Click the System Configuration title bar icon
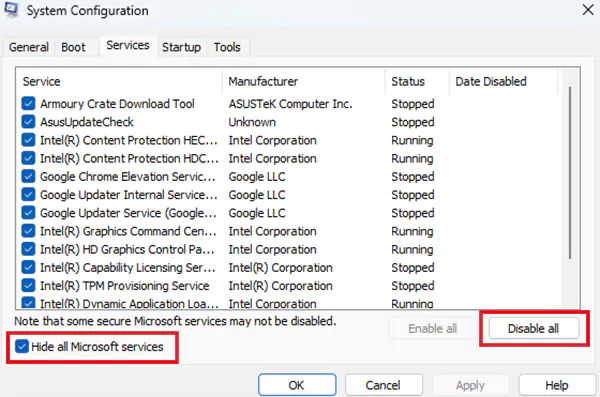The width and height of the screenshot is (600, 397). [x=11, y=10]
